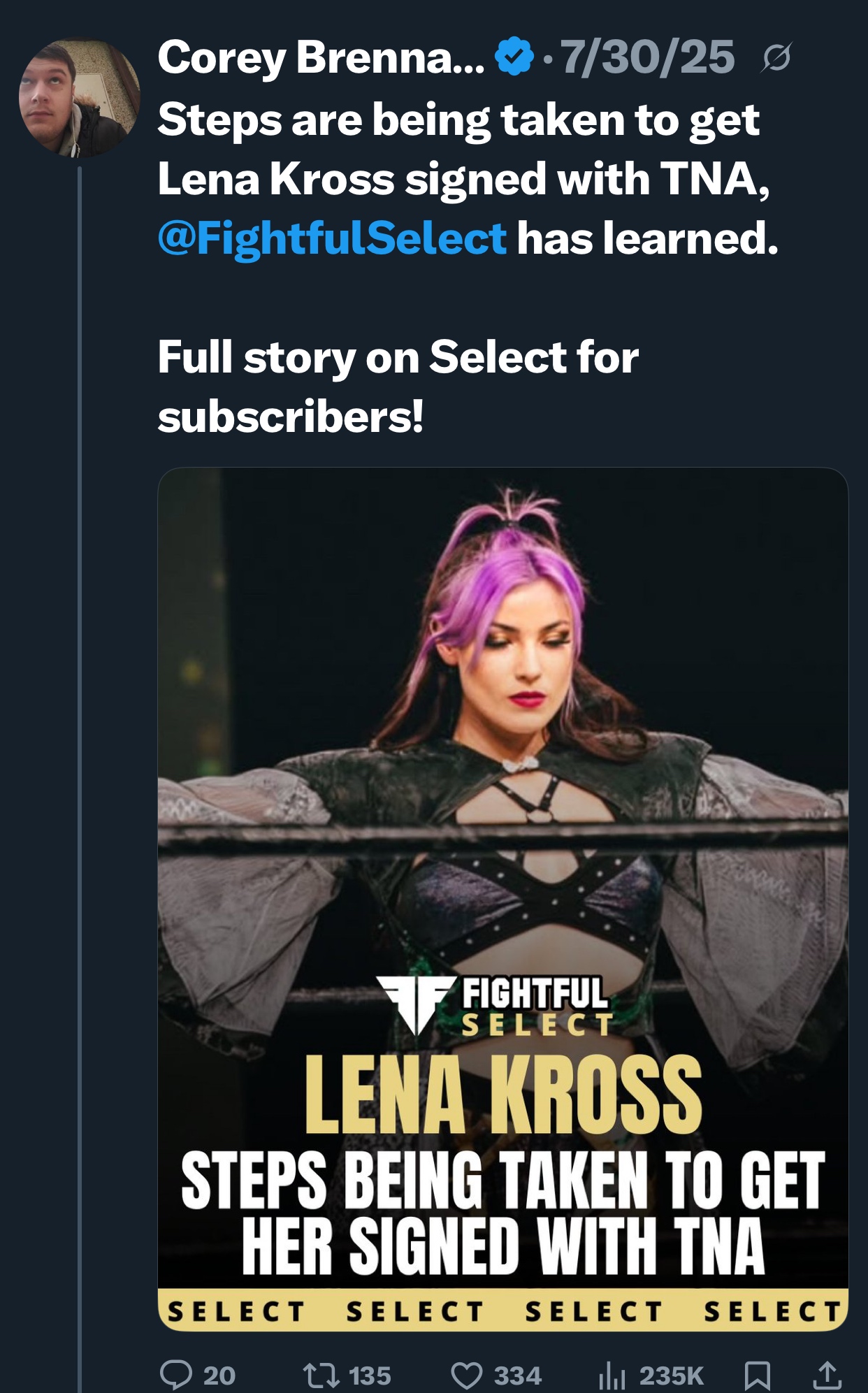
Task: Like the tweet with the heart icon
Action: pyautogui.click(x=466, y=1376)
